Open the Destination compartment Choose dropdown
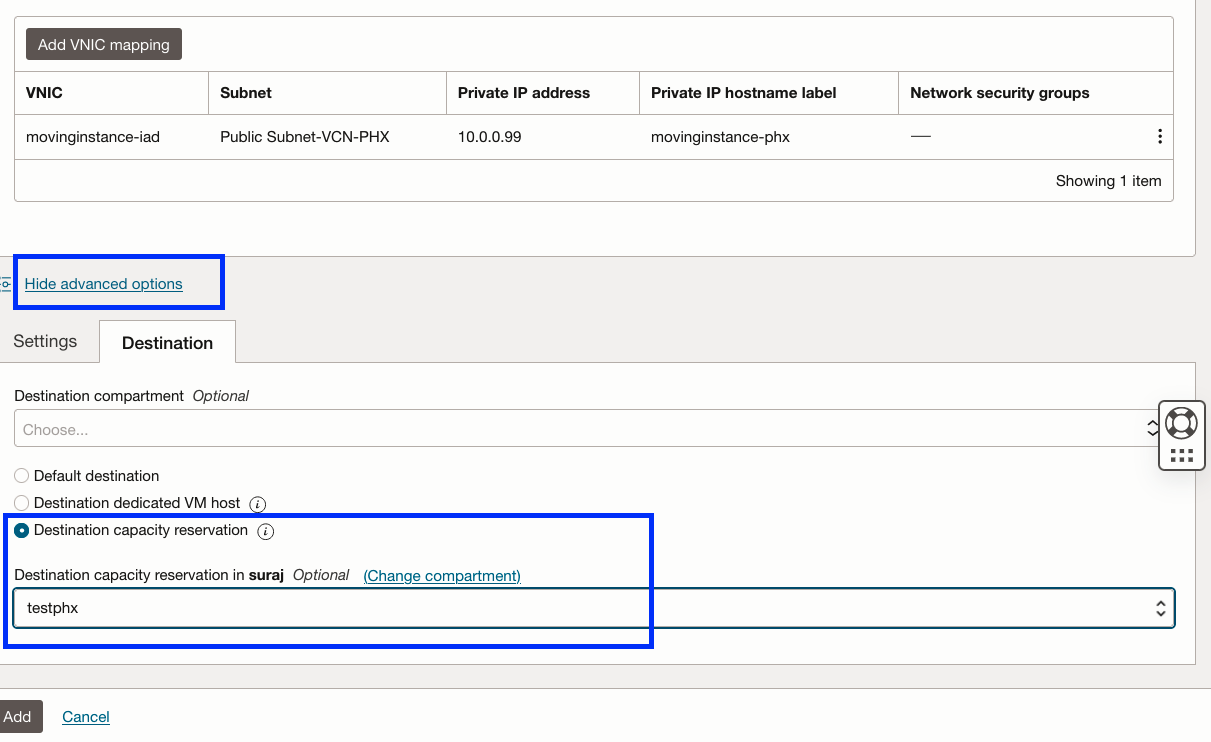1211x742 pixels. [x=580, y=430]
